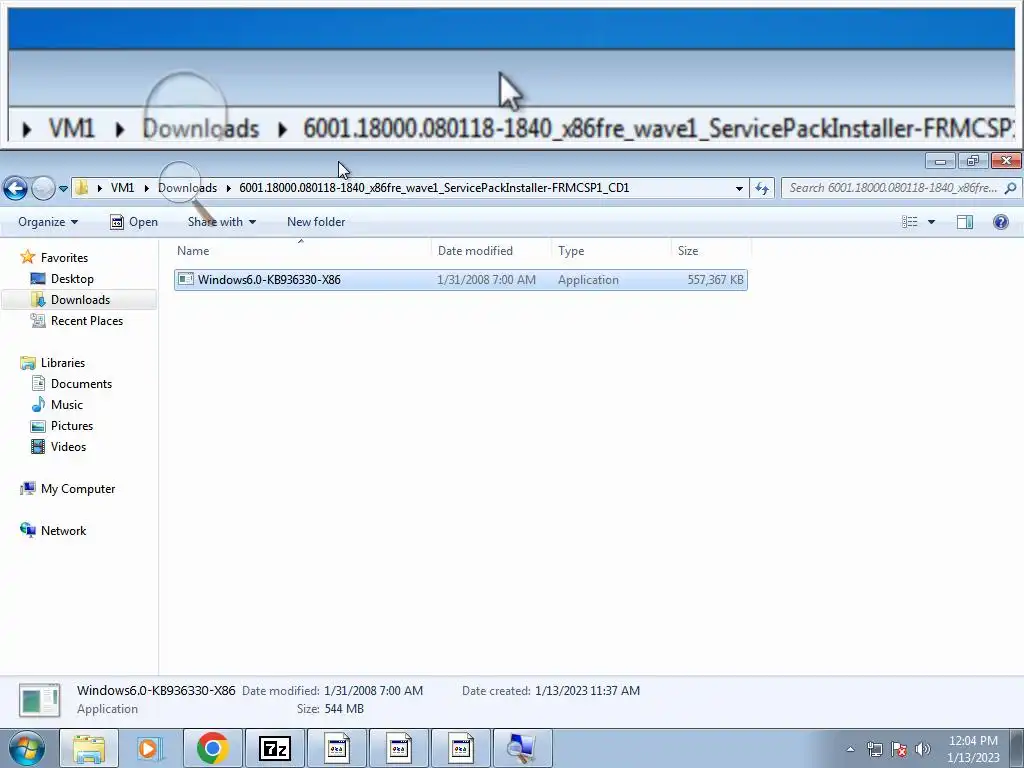The image size is (1024, 768).
Task: Open Windows Explorer from the taskbar
Action: pos(89,748)
